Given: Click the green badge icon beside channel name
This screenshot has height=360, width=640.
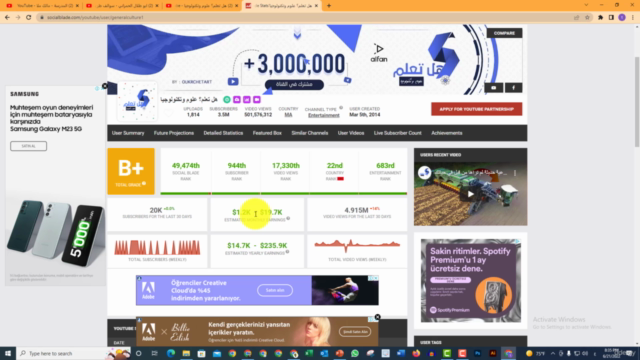Looking at the screenshot, I should point(227,100).
